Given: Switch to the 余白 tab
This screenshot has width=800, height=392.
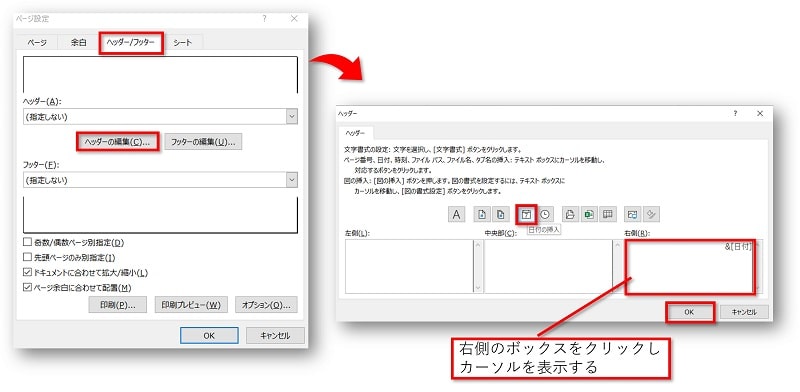Looking at the screenshot, I should (79, 43).
